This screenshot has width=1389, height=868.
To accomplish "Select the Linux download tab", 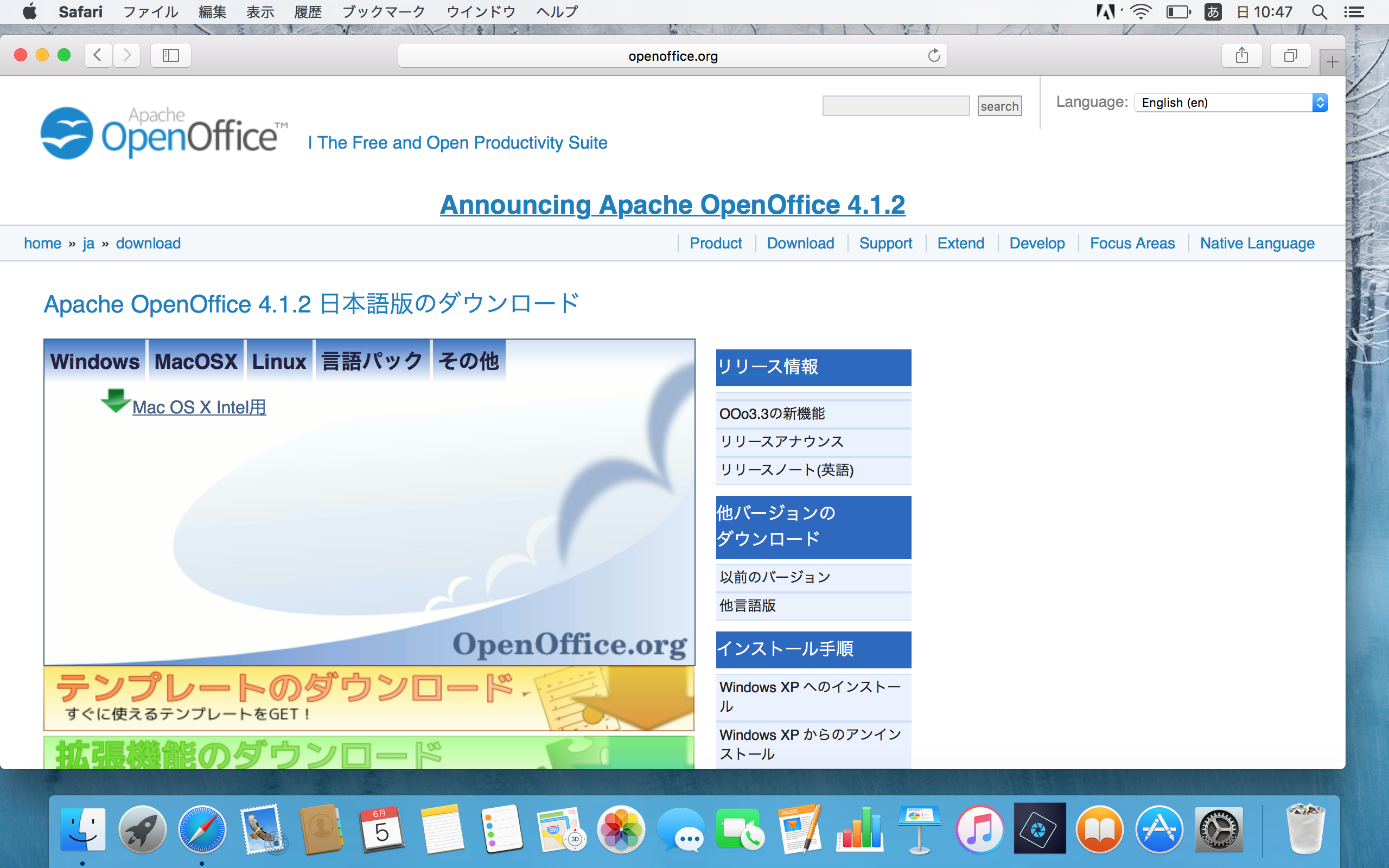I will point(279,361).
